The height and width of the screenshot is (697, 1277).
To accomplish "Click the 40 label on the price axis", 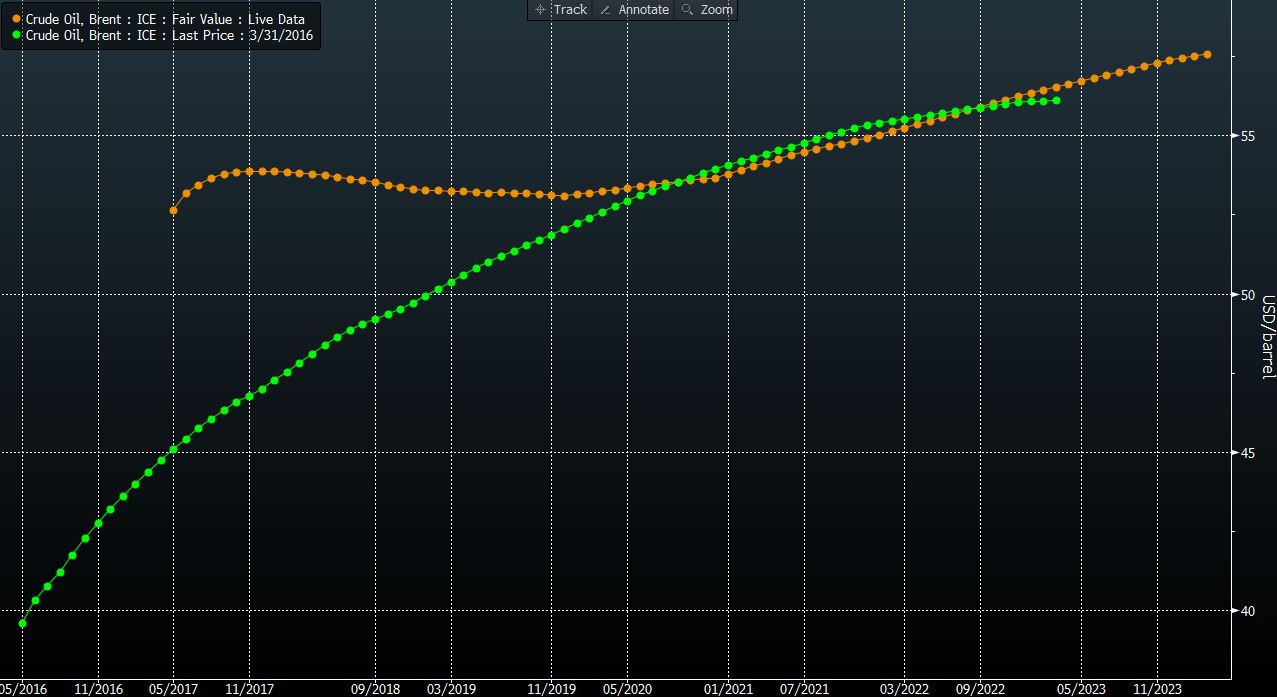I will [x=1247, y=610].
